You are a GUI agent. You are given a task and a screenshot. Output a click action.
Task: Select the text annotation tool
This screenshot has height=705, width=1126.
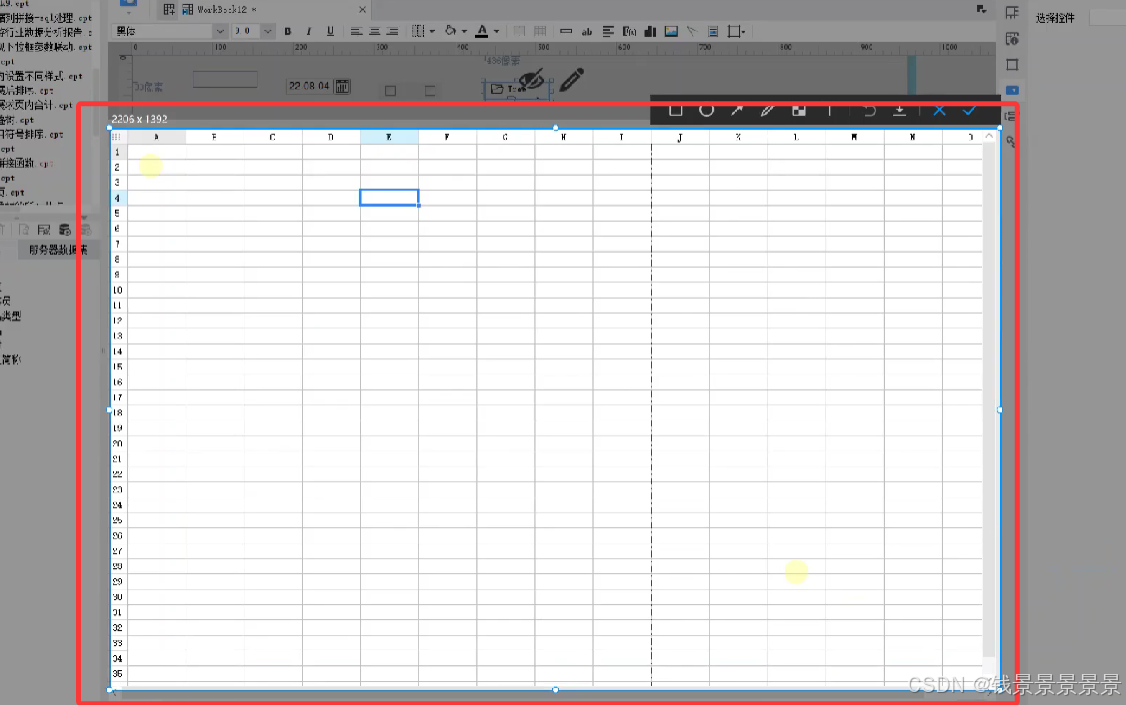coord(829,110)
